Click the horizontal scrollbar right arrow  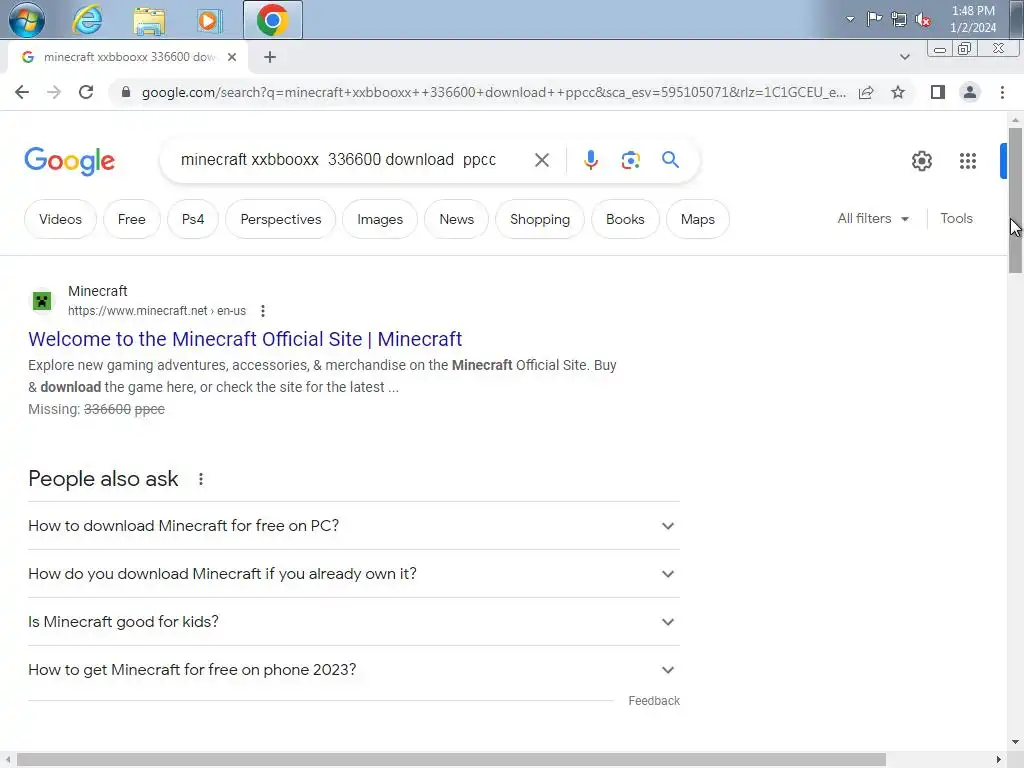[x=999, y=760]
